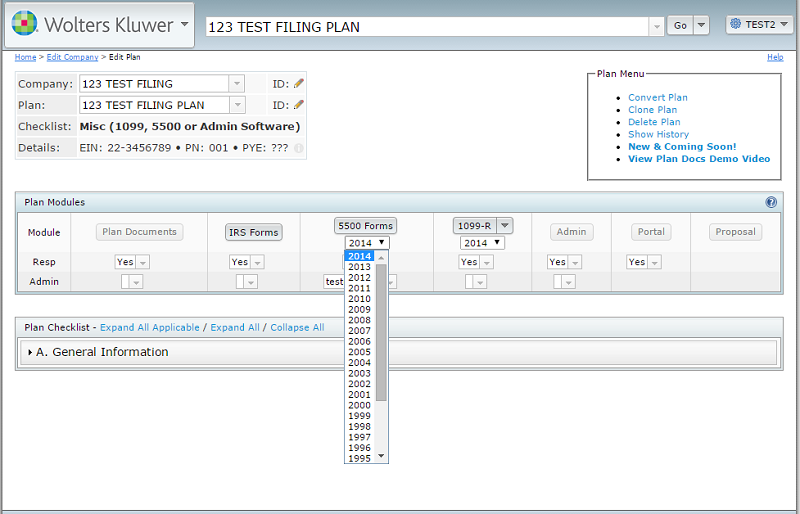The width and height of the screenshot is (800, 514).
Task: Open the 1099-R year dropdown showing 2014
Action: click(x=482, y=243)
